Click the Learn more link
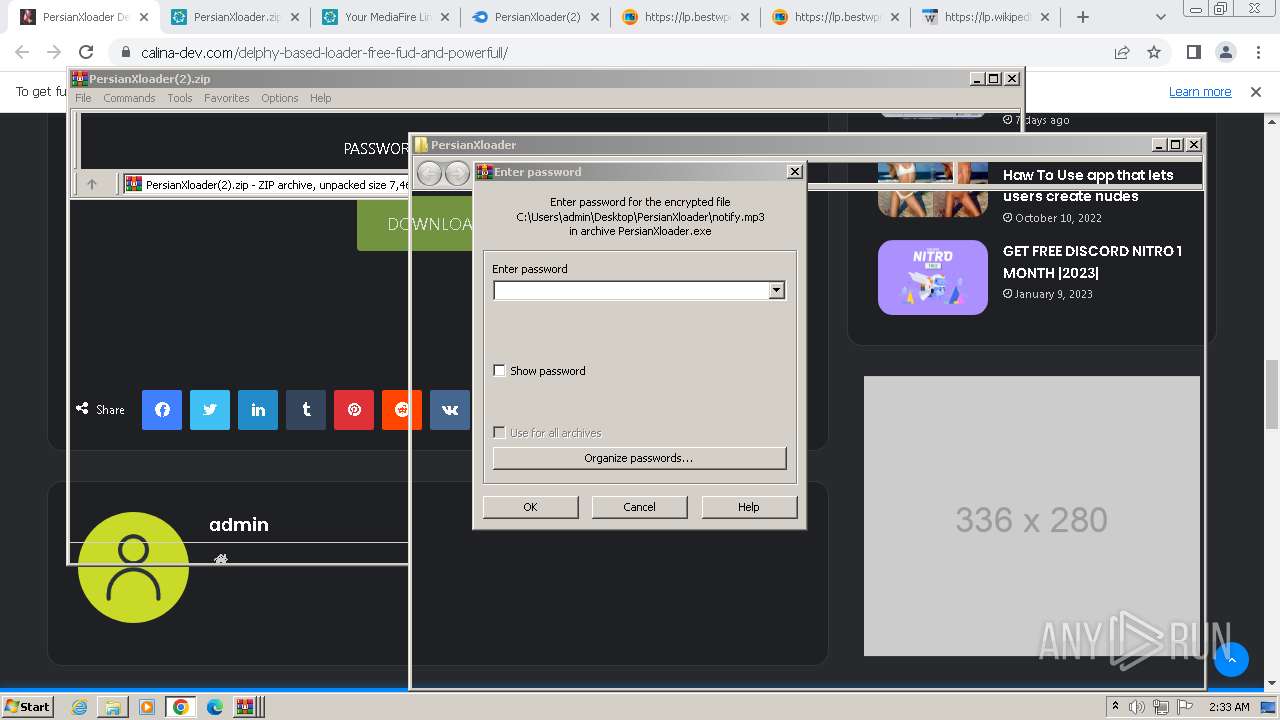The width and height of the screenshot is (1280, 720). click(1200, 92)
